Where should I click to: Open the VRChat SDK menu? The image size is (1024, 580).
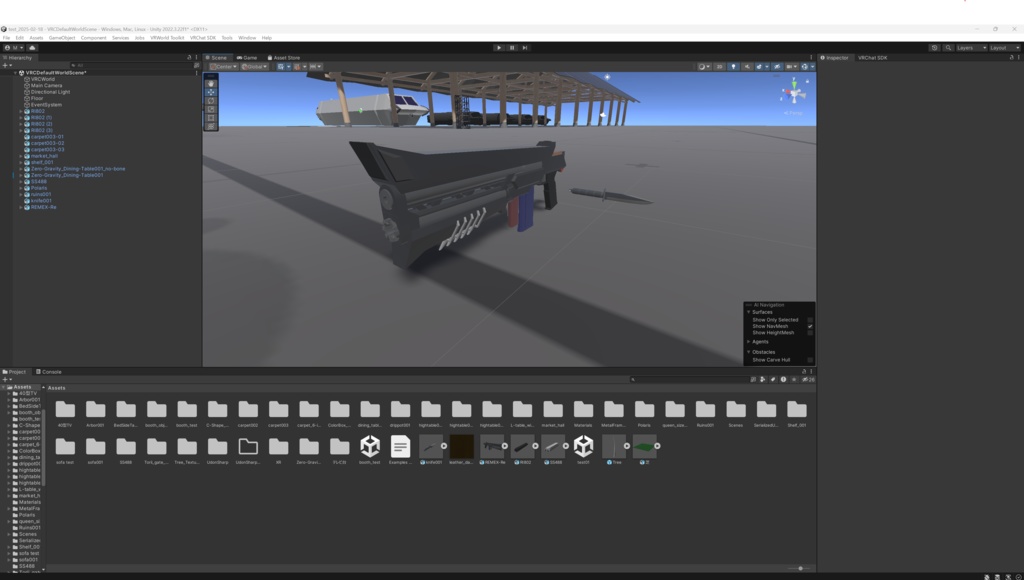[202, 38]
